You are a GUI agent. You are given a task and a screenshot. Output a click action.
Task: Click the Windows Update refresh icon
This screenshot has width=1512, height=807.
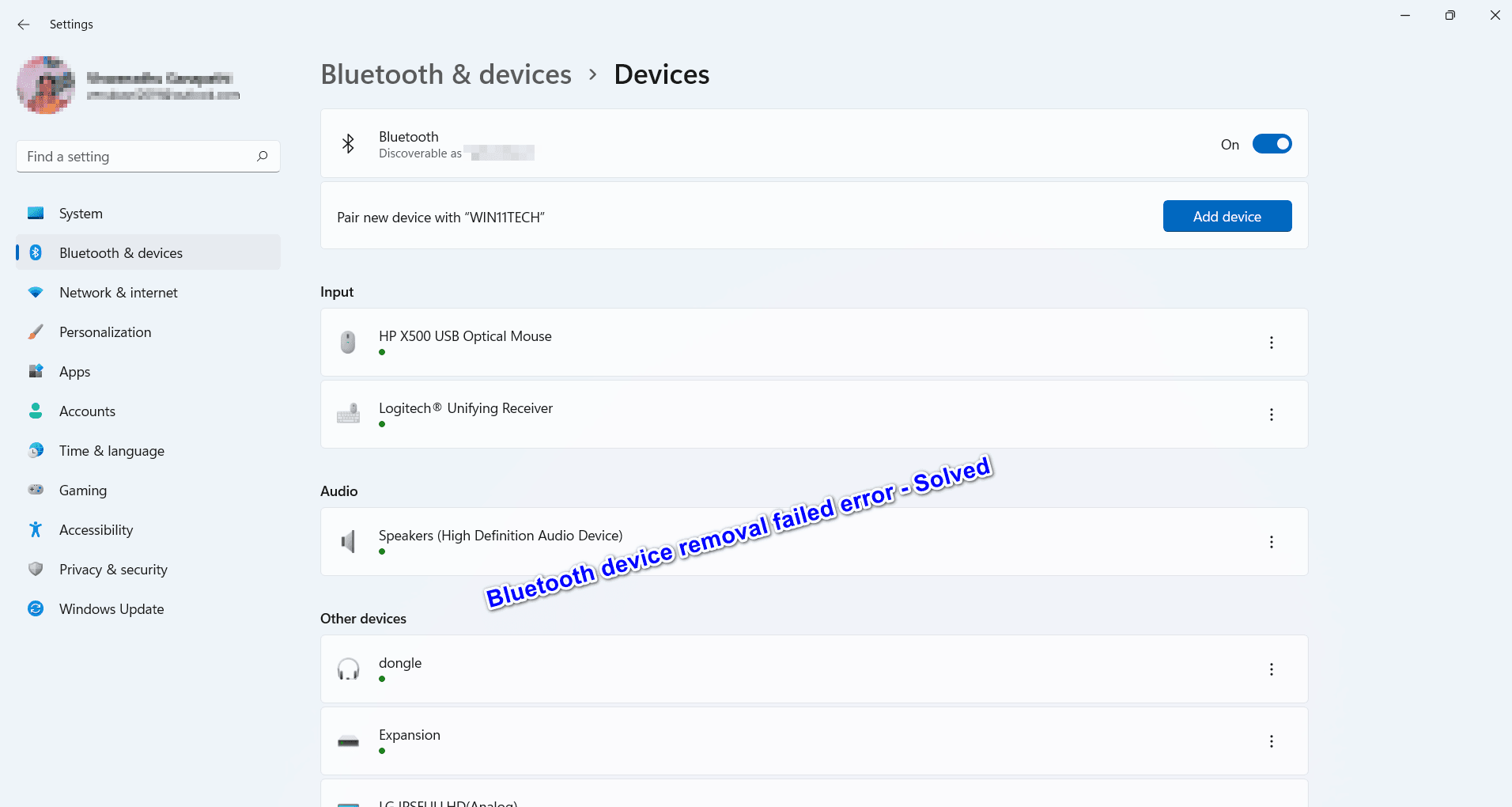click(x=36, y=609)
